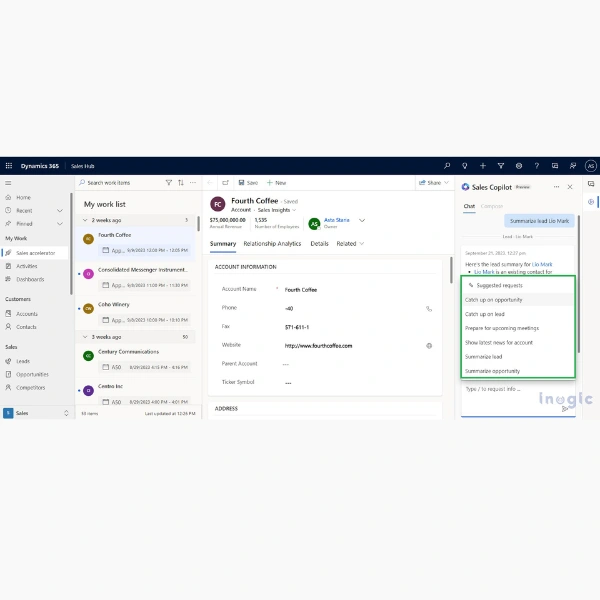
Task: Open the chat icon on right rail
Action: click(x=591, y=184)
